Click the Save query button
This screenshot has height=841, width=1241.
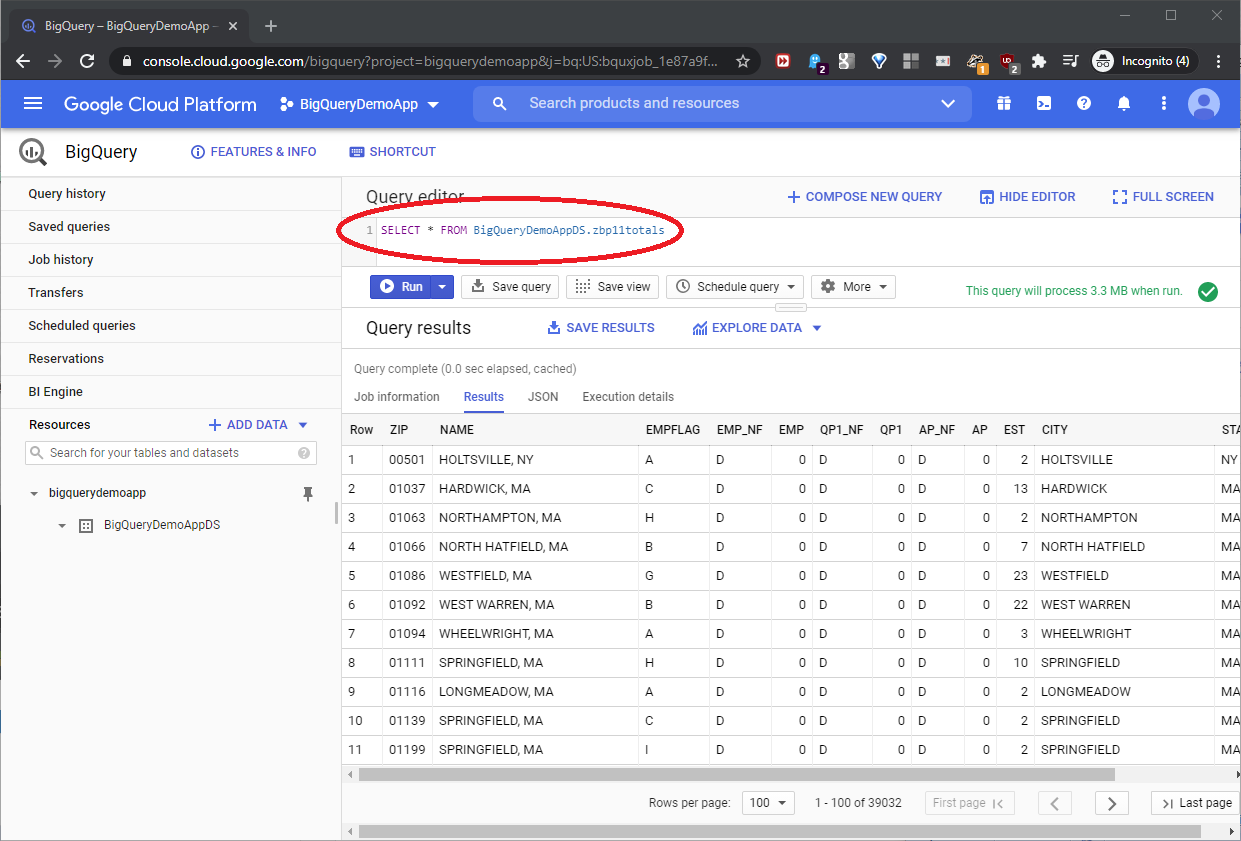[x=512, y=287]
